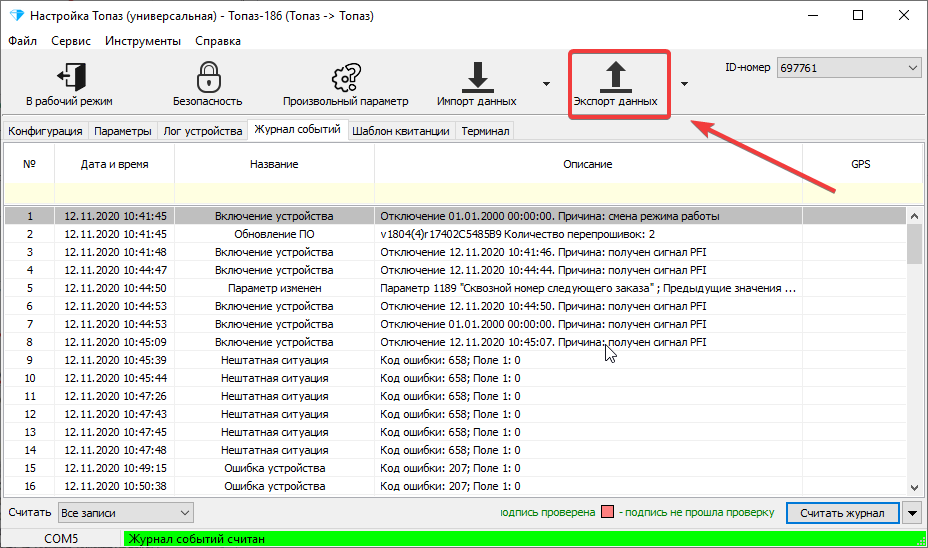Click the red signature-failed color swatch
This screenshot has height=548, width=928.
(x=607, y=512)
